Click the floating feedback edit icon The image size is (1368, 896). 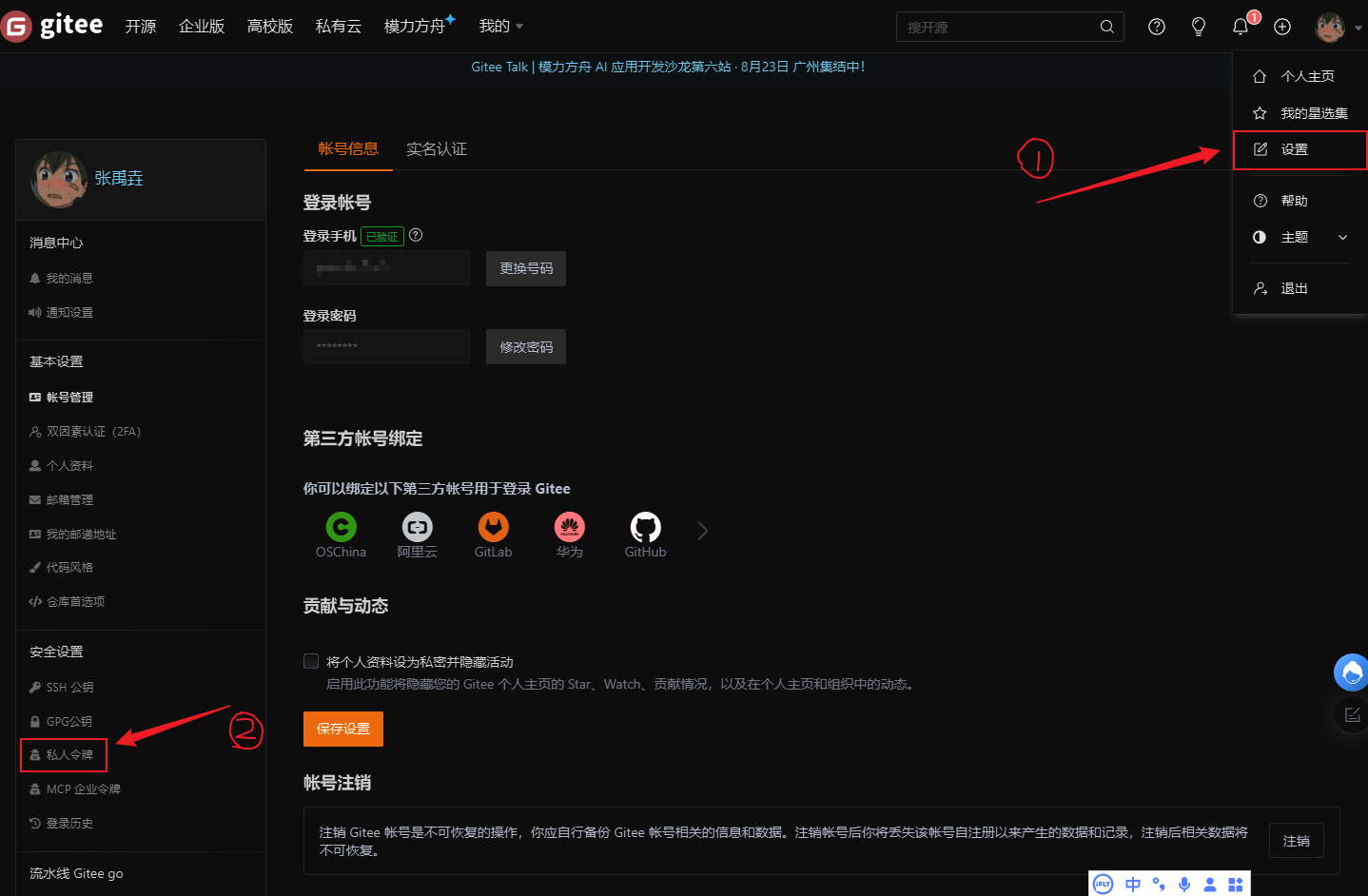[x=1352, y=714]
